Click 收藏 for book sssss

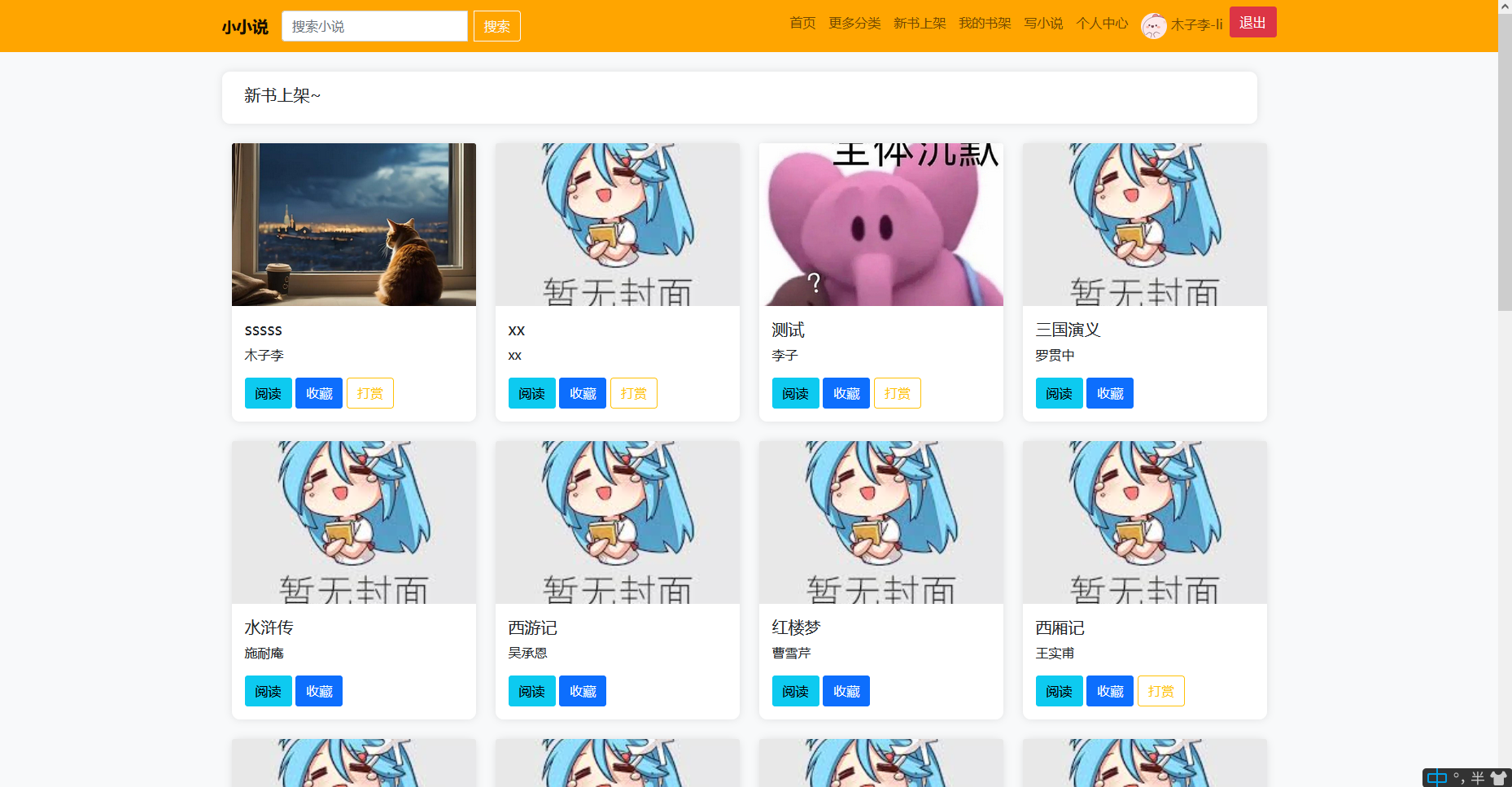pos(319,393)
